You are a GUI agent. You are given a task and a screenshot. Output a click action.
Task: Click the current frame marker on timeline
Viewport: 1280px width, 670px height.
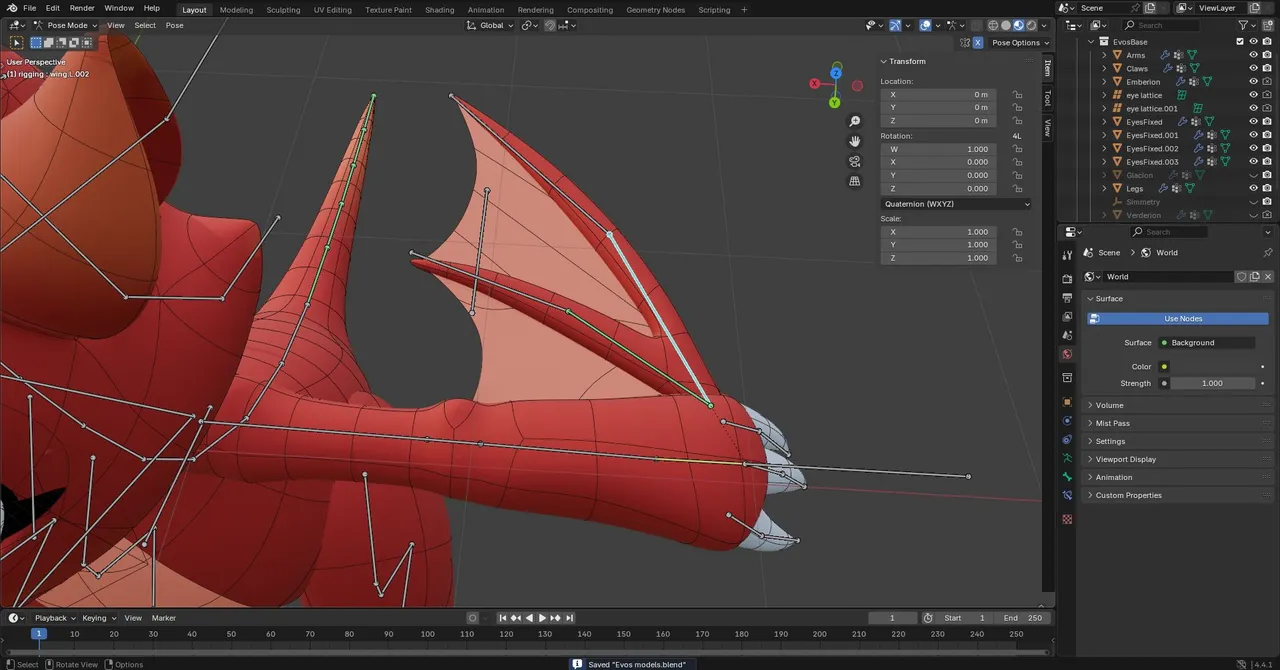[x=39, y=634]
